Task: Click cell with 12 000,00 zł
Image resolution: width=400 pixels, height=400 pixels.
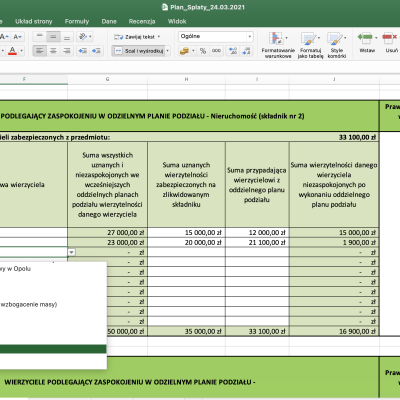Action: (x=257, y=233)
